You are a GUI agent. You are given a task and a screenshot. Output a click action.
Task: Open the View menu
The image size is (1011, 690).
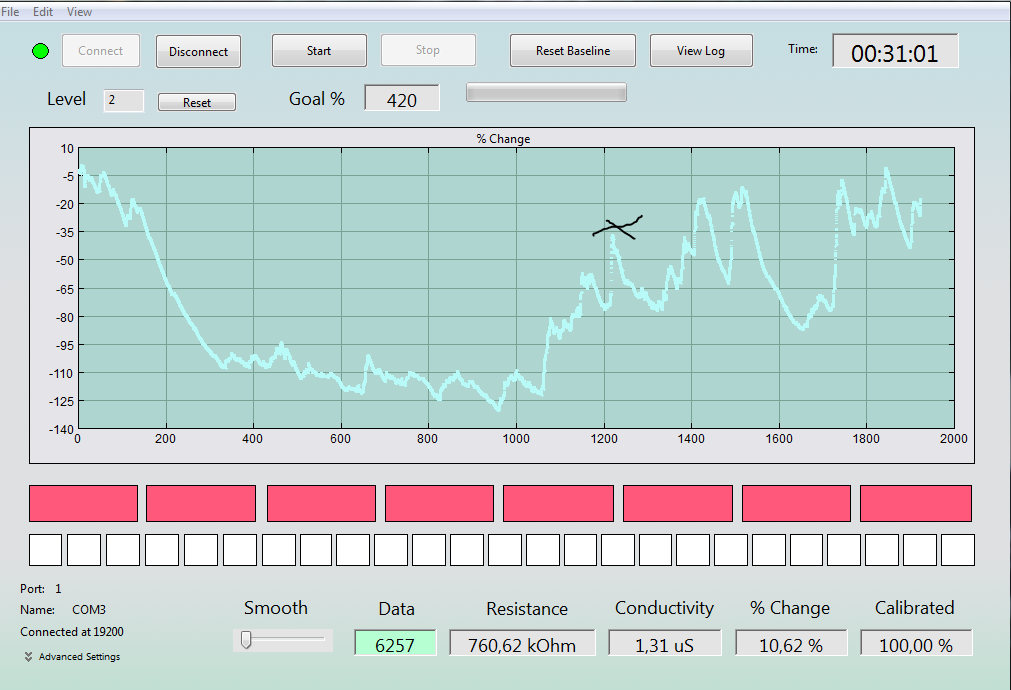pyautogui.click(x=79, y=12)
